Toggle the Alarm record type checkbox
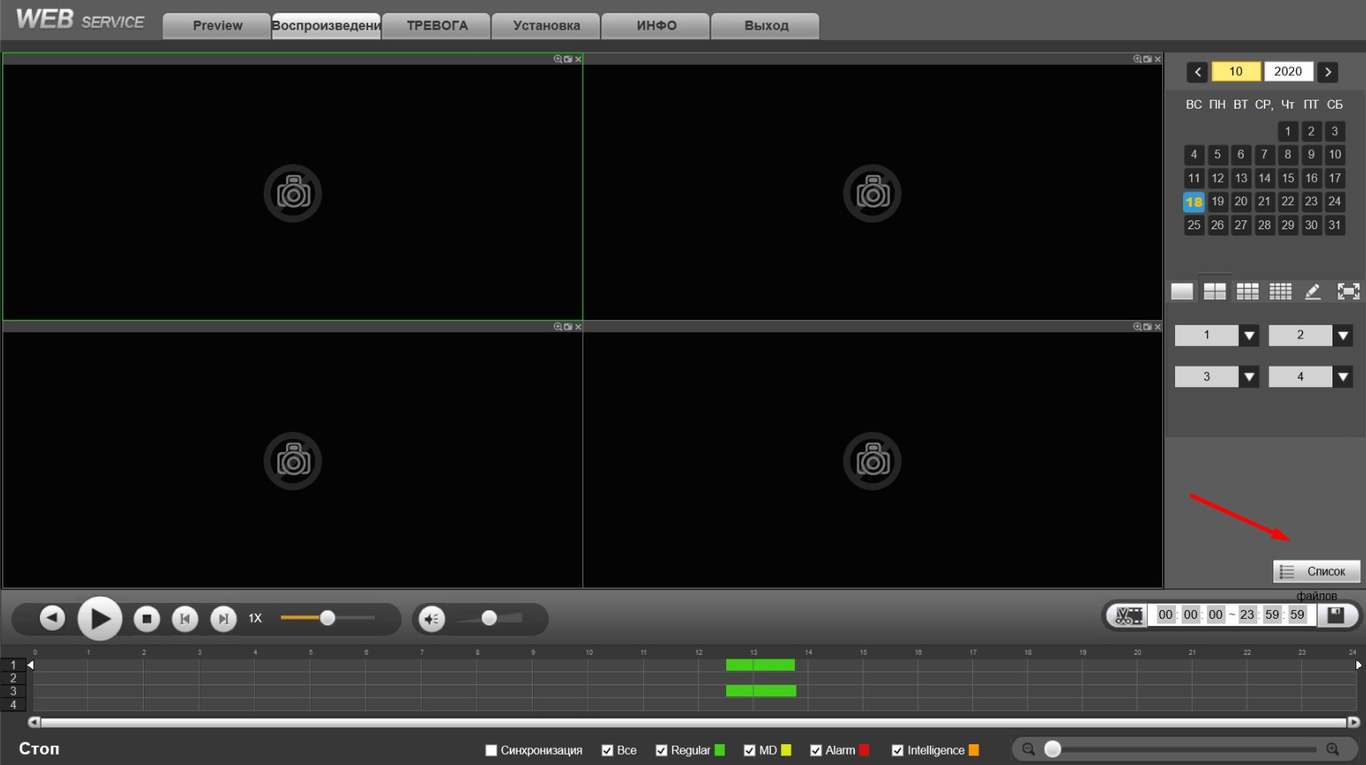 [816, 750]
